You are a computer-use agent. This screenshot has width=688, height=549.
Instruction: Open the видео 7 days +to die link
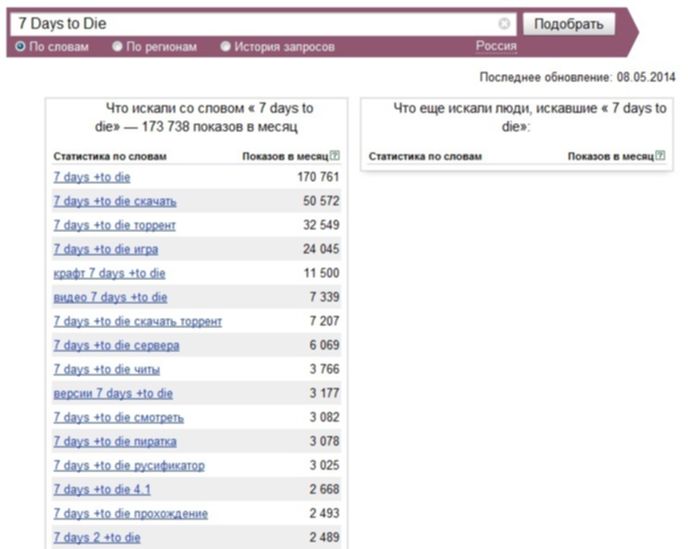(110, 298)
